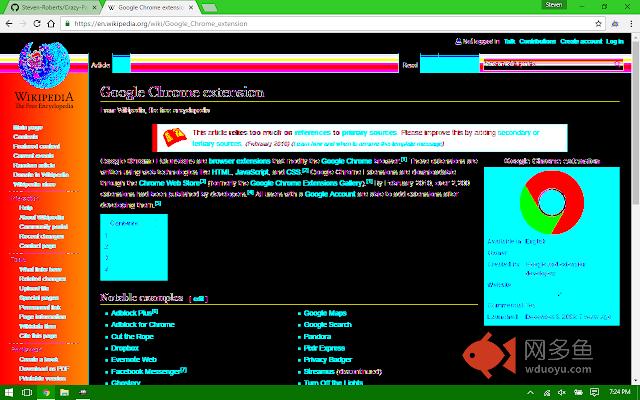This screenshot has height=400, width=640.
Task: Click the extension icon beside the bookmark star
Action: tap(615, 24)
